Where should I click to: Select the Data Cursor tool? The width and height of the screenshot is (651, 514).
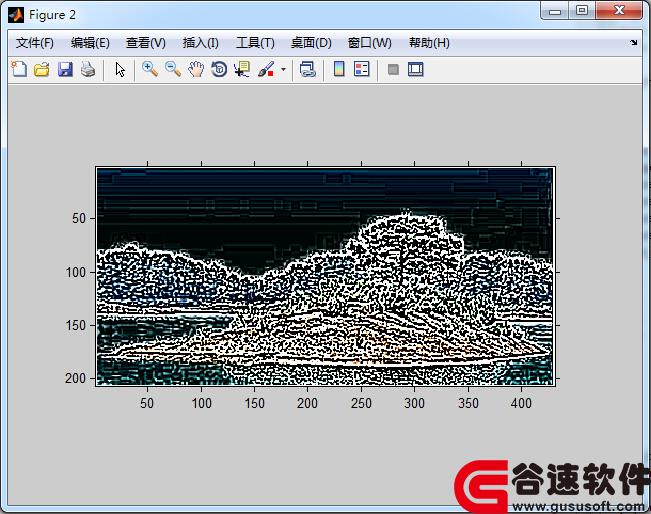pyautogui.click(x=242, y=69)
